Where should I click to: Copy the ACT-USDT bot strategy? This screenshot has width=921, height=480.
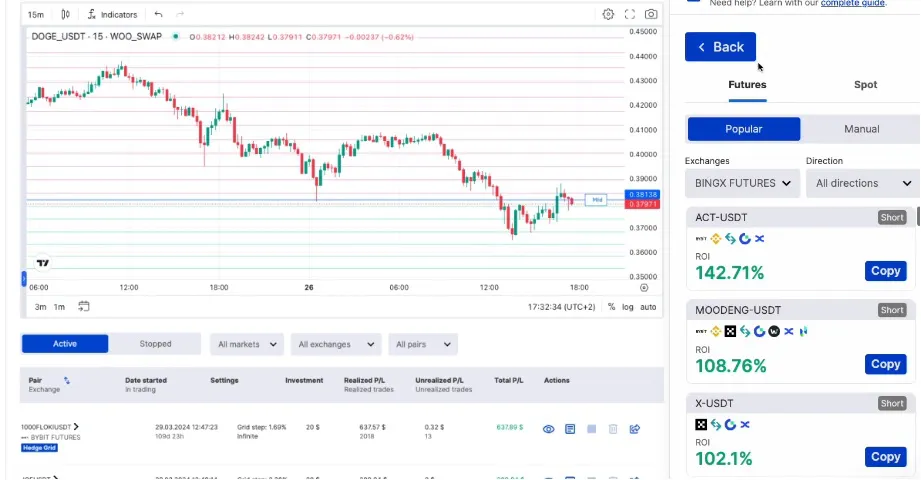[885, 271]
